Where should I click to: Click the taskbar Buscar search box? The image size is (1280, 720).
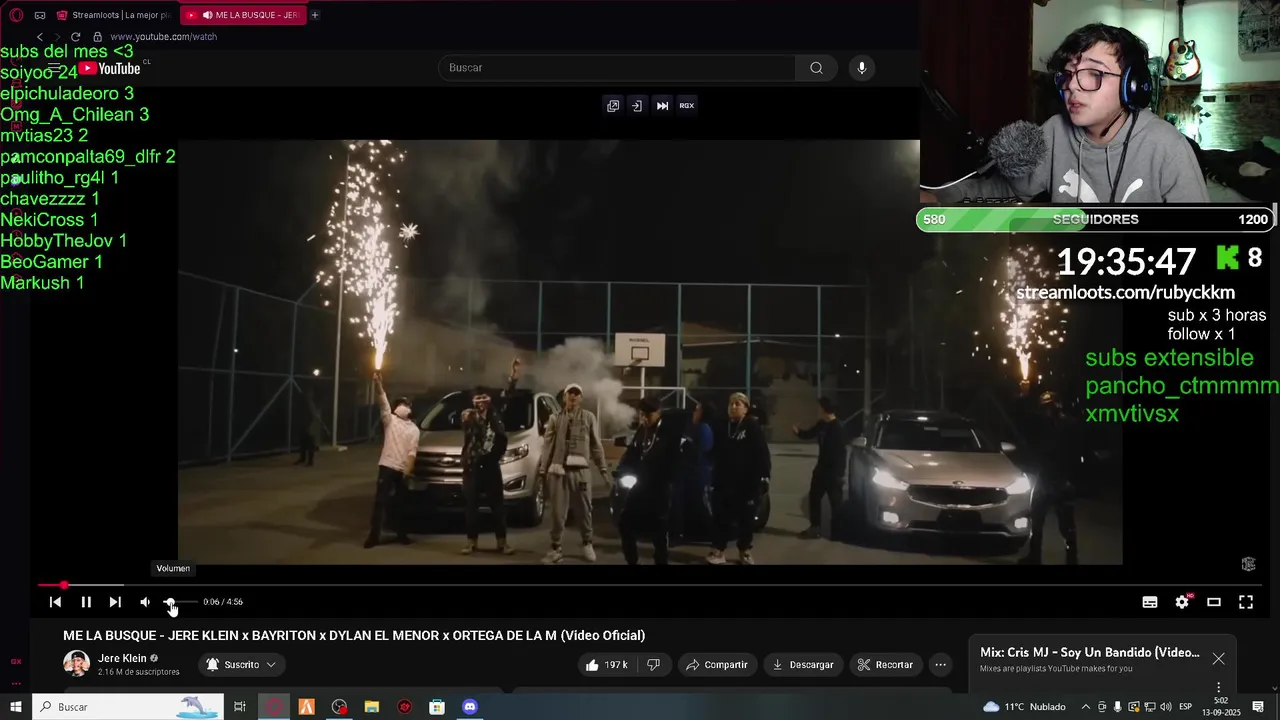127,707
